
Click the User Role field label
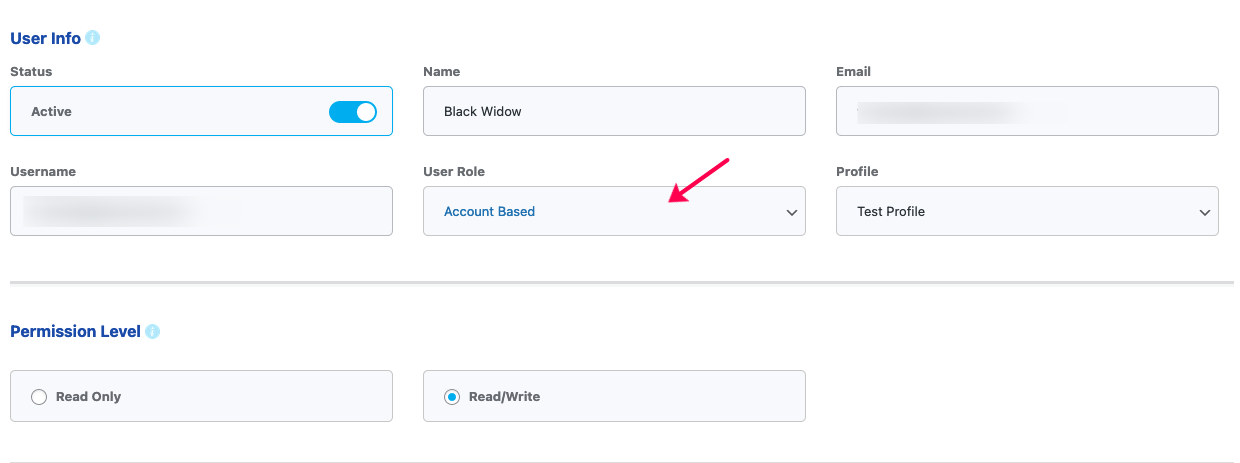coord(454,172)
